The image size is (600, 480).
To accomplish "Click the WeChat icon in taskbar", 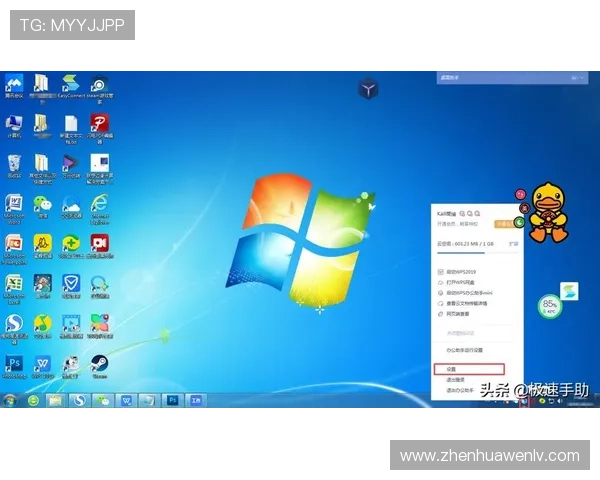I will point(103,400).
